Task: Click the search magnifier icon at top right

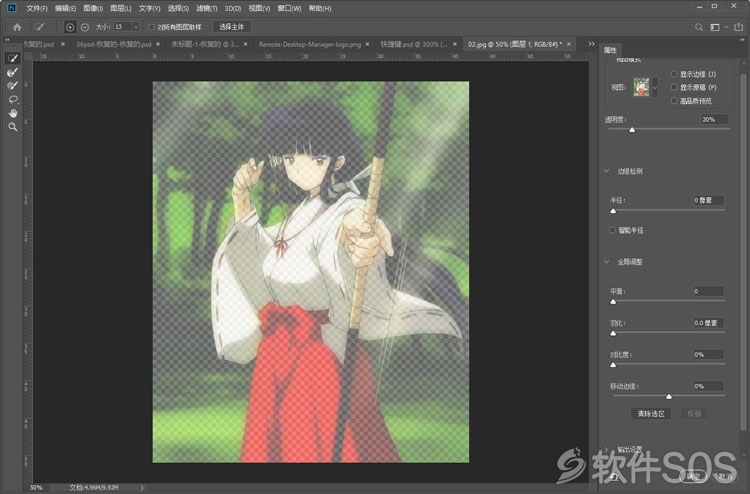Action: [699, 27]
